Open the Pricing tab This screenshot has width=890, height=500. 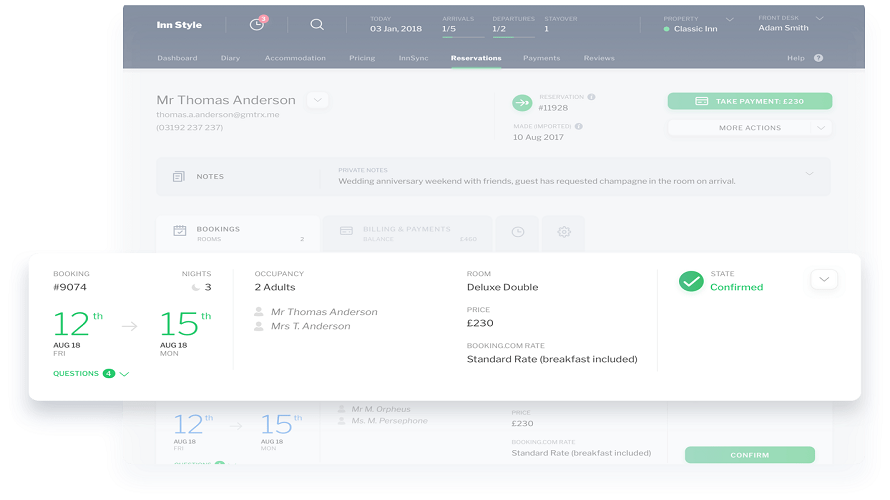362,58
